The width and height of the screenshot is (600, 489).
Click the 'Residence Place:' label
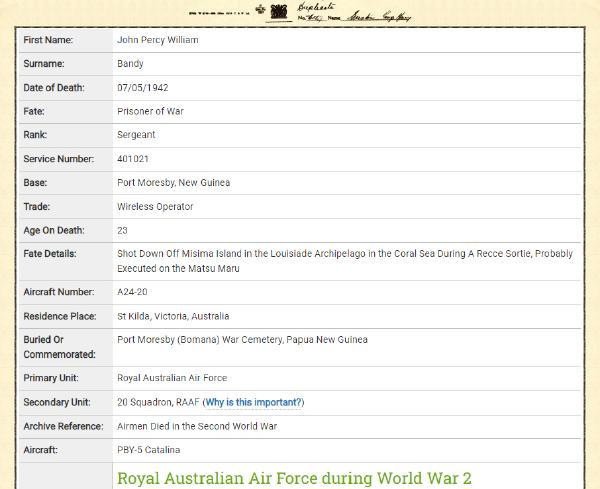(60, 316)
